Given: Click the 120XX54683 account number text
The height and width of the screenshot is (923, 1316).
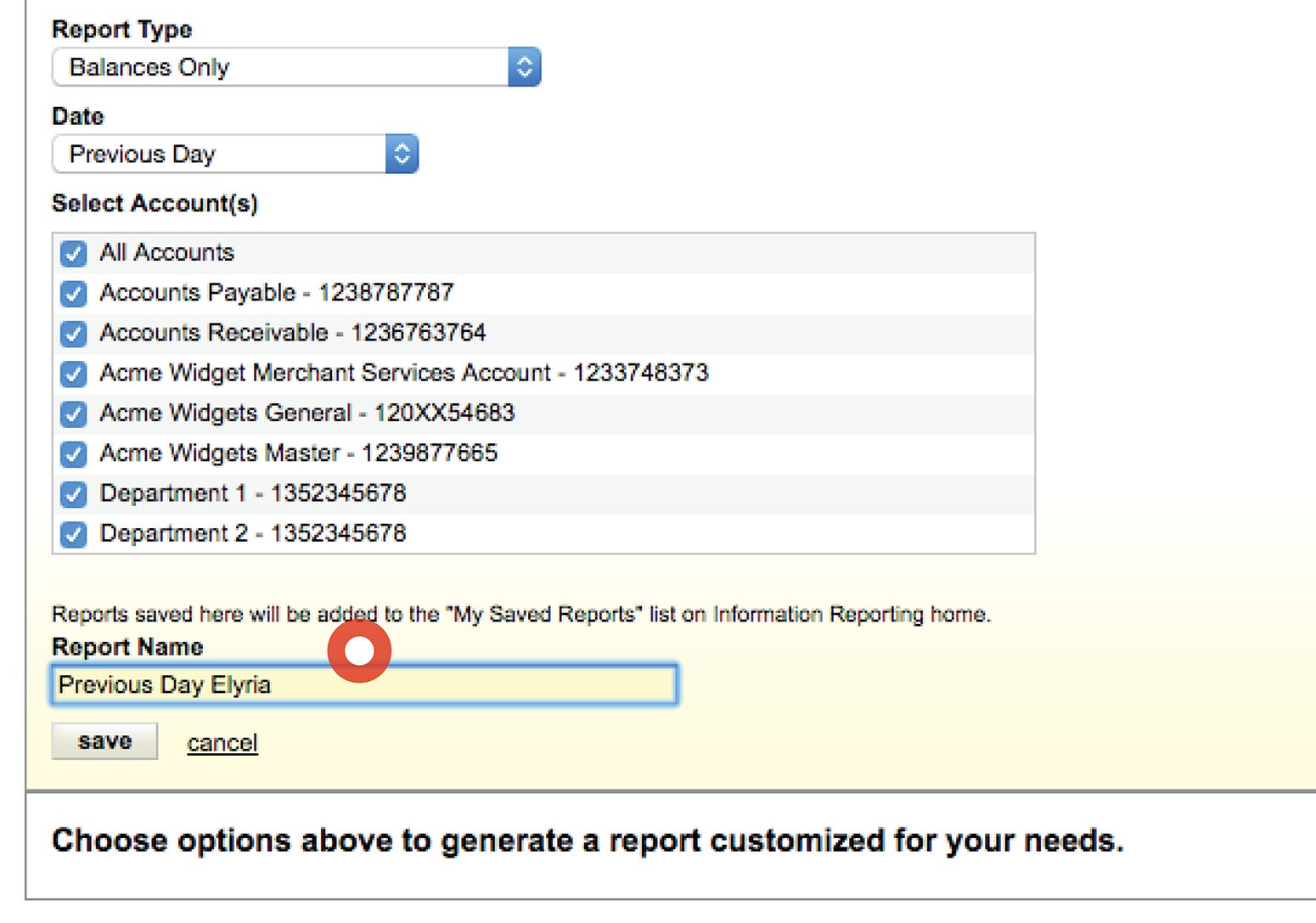Looking at the screenshot, I should pos(444,414).
